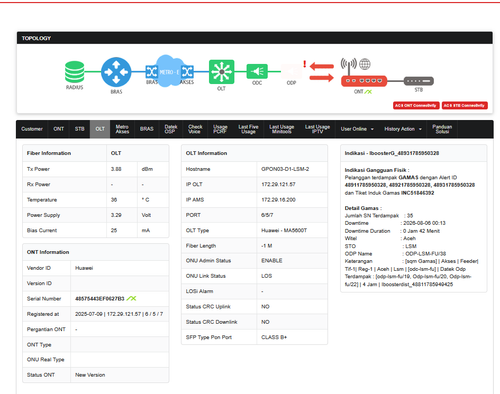
Task: Open Last Usage Minitools tab
Action: pos(282,129)
